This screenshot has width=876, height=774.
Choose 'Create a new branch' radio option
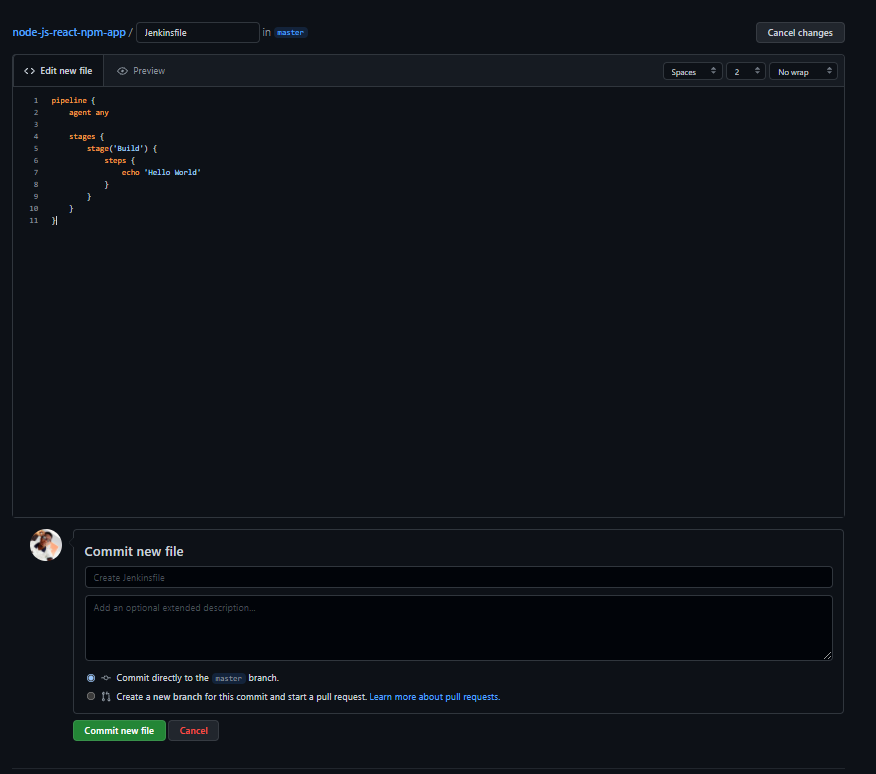pyautogui.click(x=91, y=697)
